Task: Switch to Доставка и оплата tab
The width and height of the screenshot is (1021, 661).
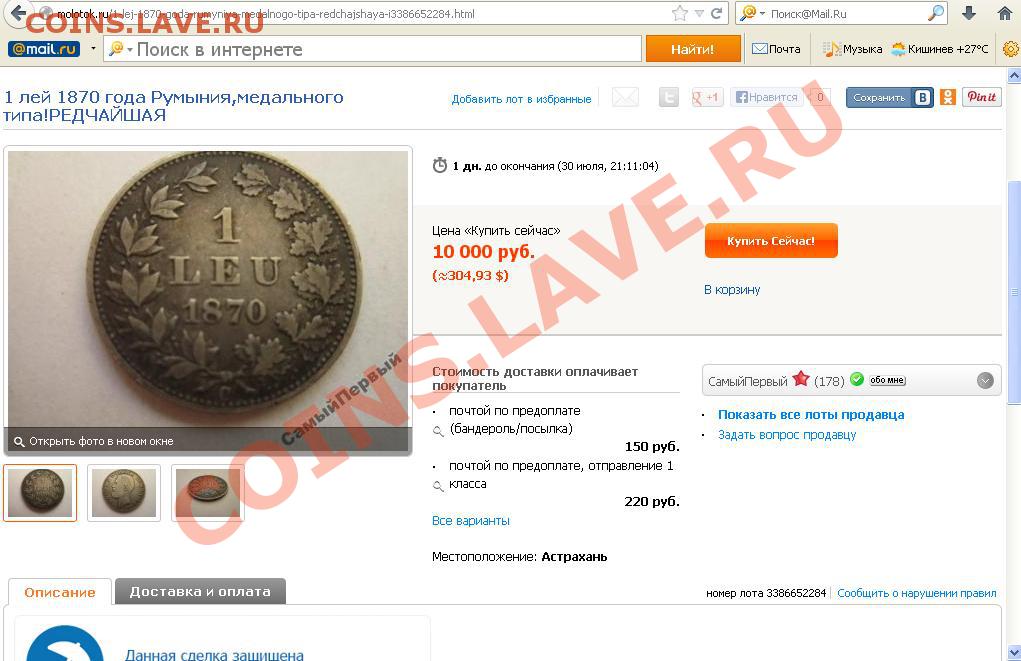Action: (200, 591)
